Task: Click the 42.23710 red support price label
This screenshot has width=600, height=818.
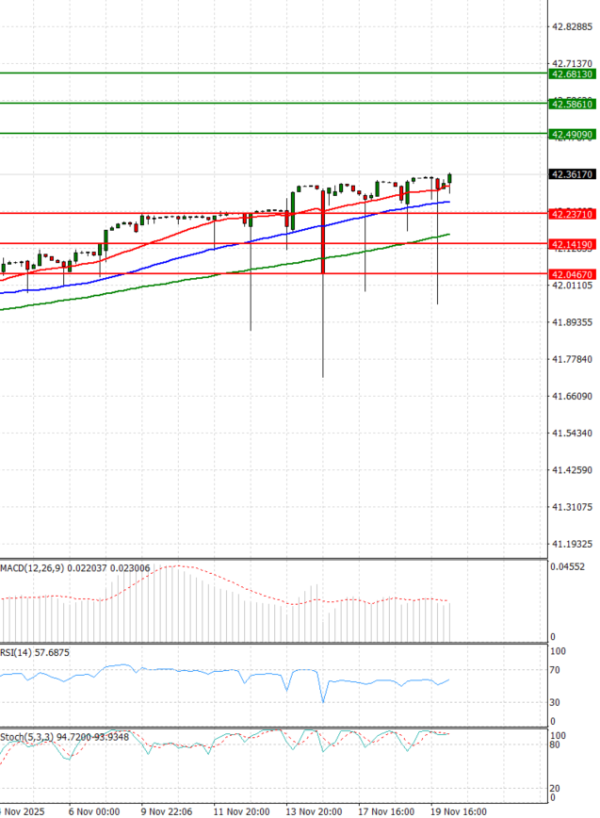Action: click(x=572, y=214)
